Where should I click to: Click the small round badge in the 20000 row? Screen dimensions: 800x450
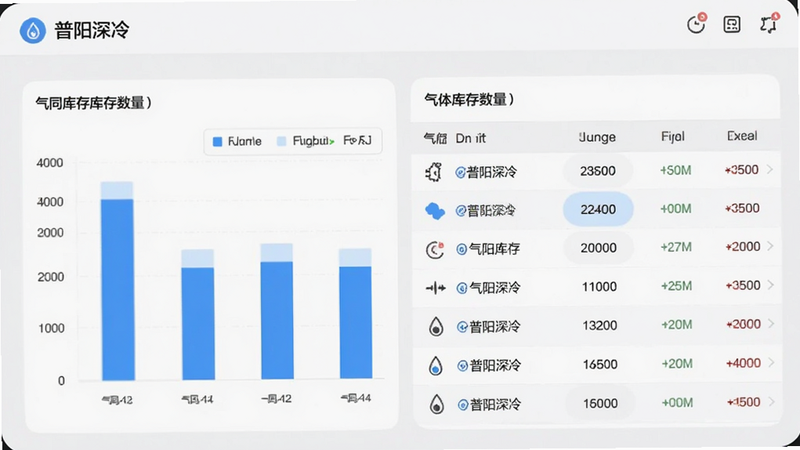point(461,249)
